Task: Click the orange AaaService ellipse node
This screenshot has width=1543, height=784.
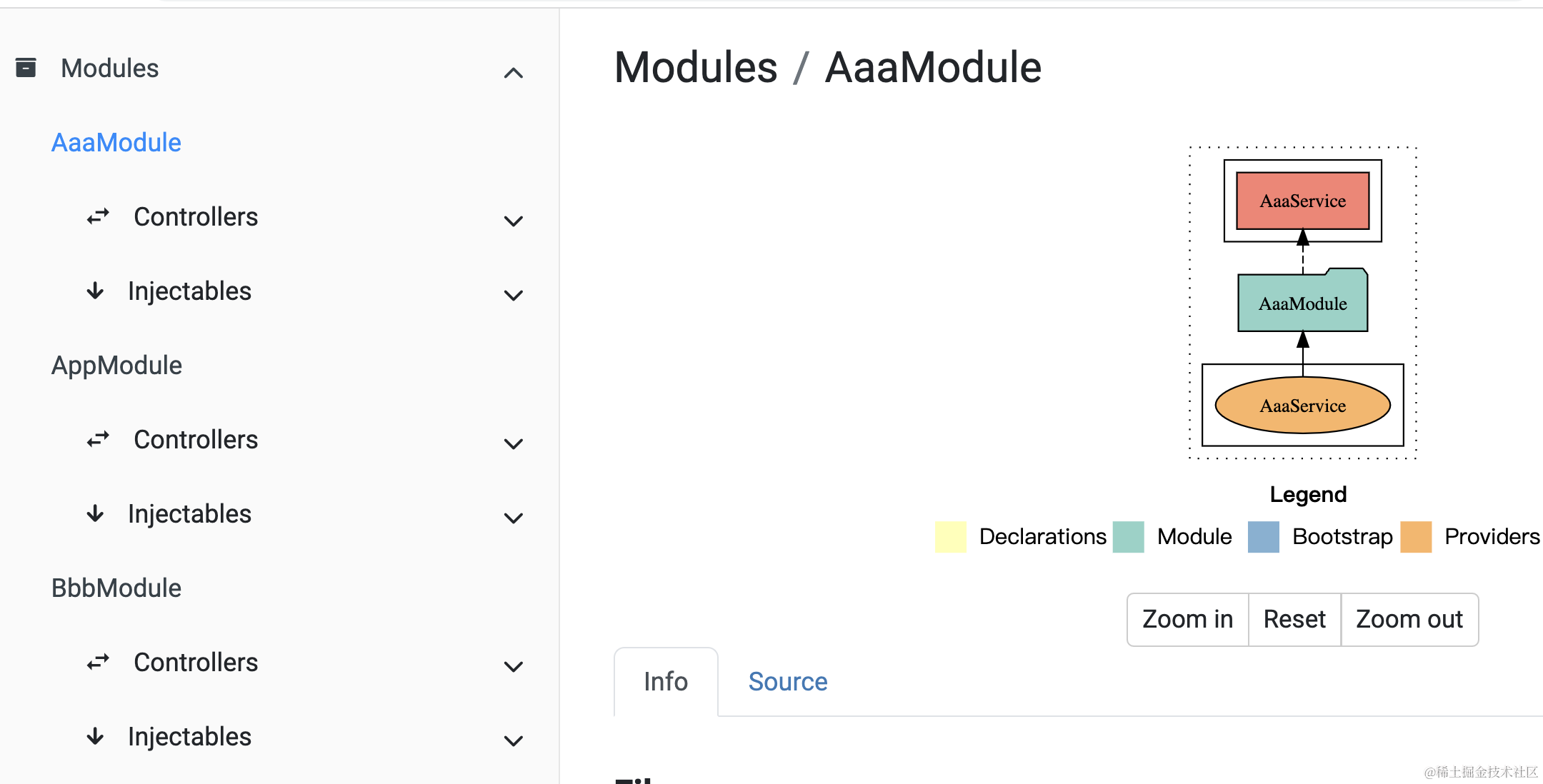Action: [x=1302, y=406]
